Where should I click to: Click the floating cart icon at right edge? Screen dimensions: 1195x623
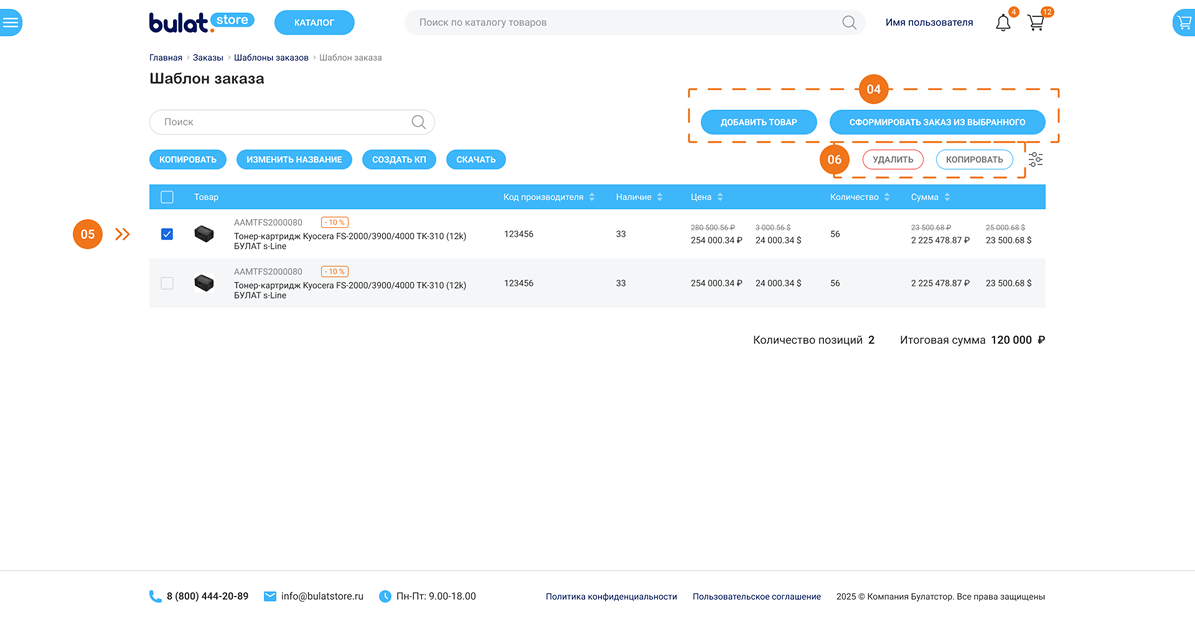[1183, 22]
